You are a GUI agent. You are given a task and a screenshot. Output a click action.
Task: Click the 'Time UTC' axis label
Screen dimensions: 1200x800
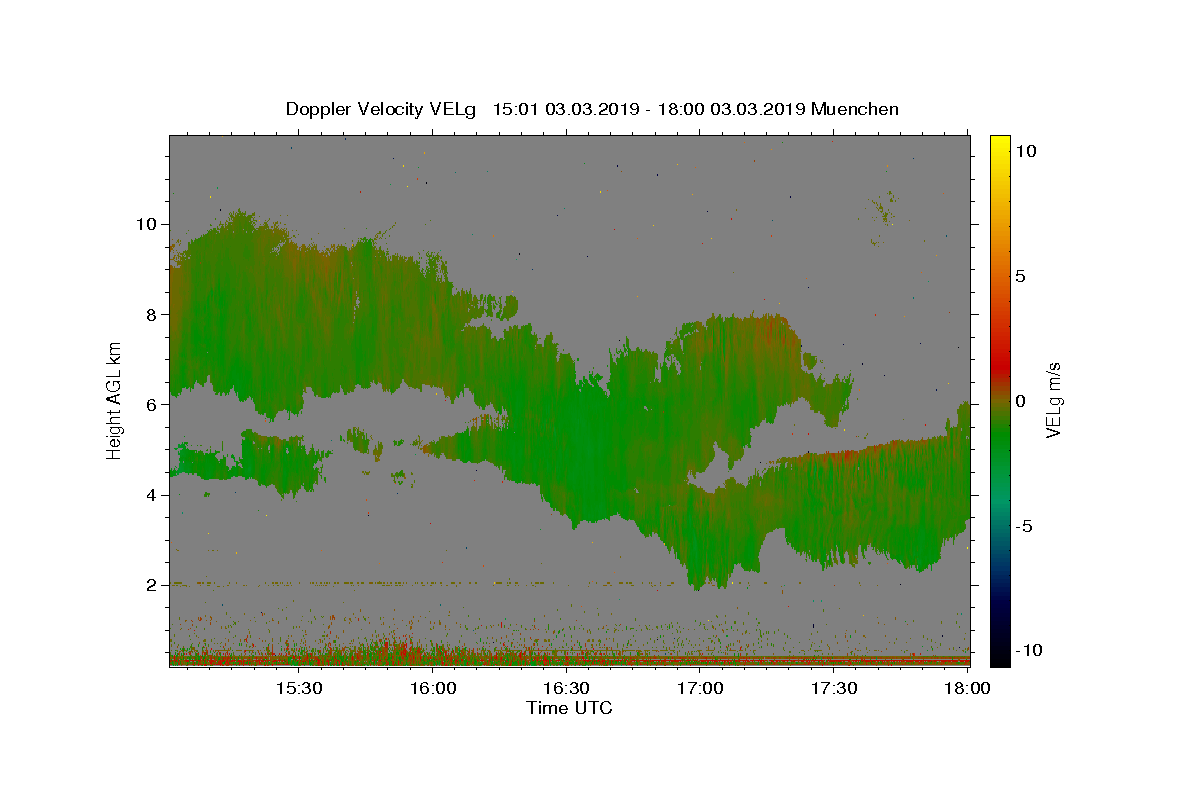pos(569,708)
